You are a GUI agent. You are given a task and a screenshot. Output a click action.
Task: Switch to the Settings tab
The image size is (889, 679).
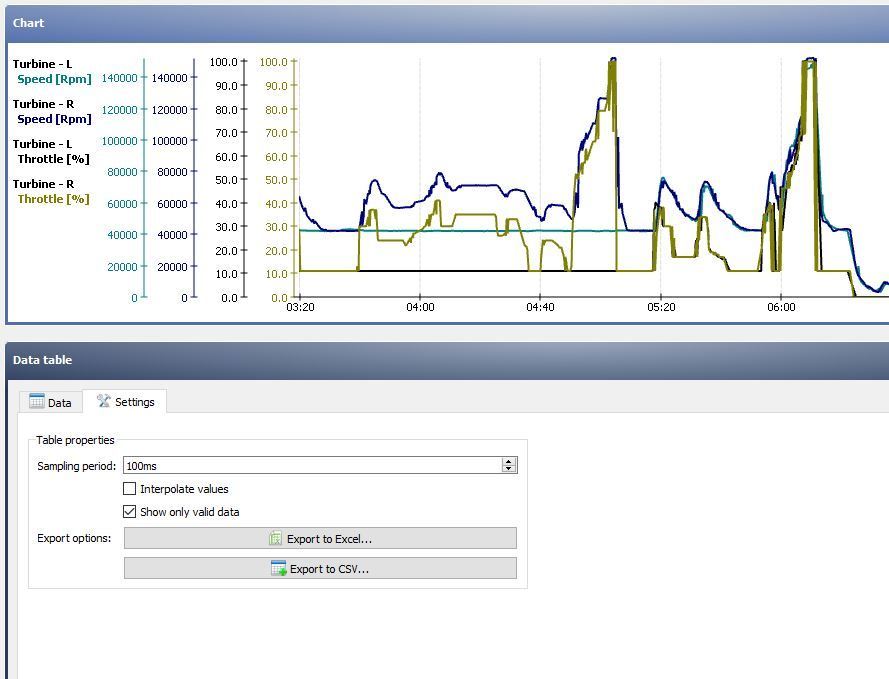tap(126, 402)
